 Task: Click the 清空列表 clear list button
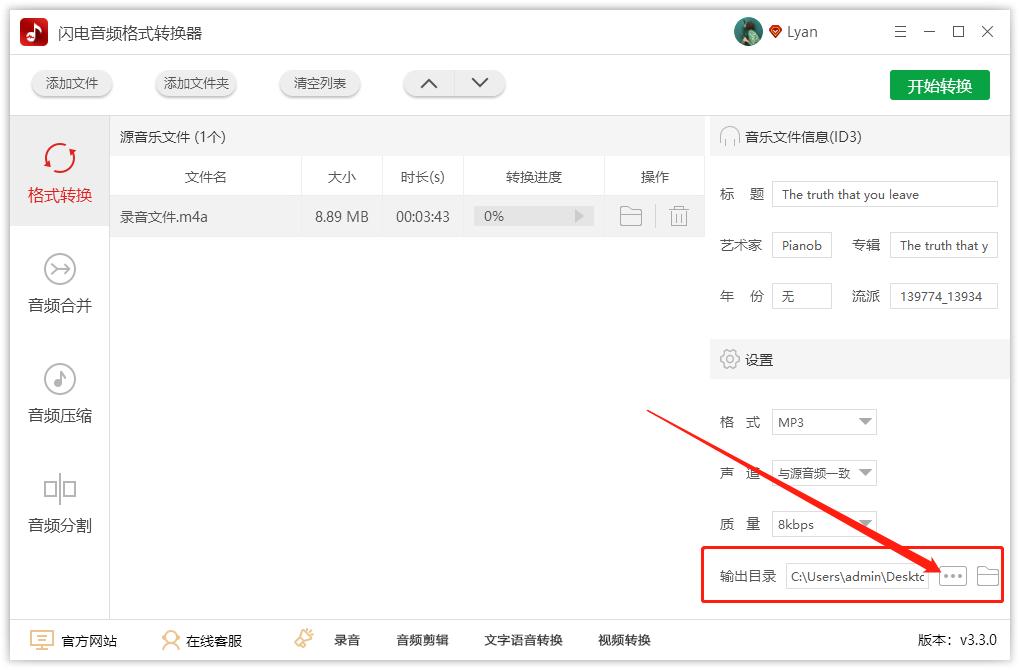point(319,84)
